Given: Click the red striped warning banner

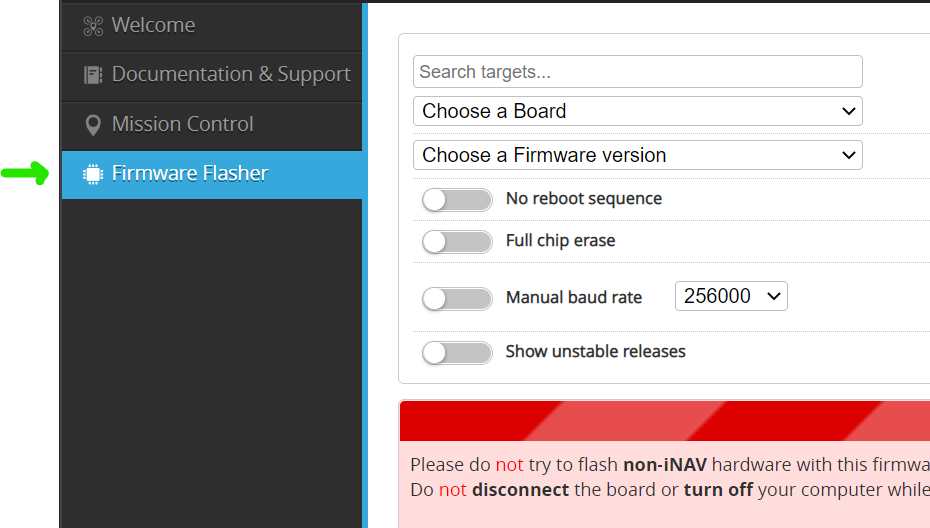Looking at the screenshot, I should coord(665,421).
